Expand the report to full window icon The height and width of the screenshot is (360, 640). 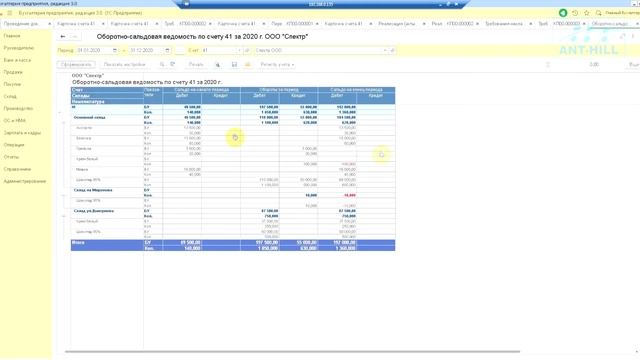pyautogui.click(x=622, y=36)
